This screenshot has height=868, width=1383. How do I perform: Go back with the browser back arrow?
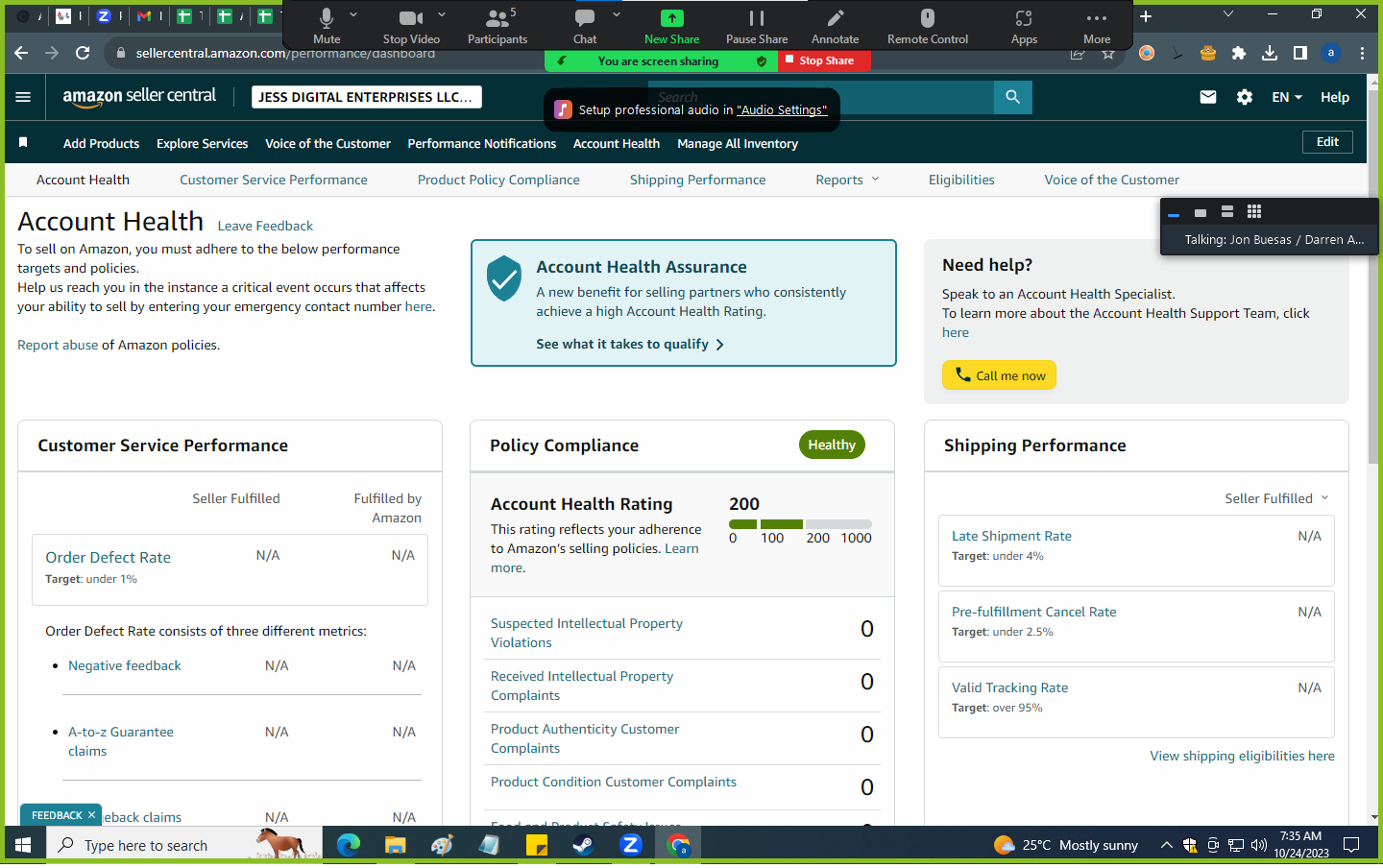[x=21, y=54]
